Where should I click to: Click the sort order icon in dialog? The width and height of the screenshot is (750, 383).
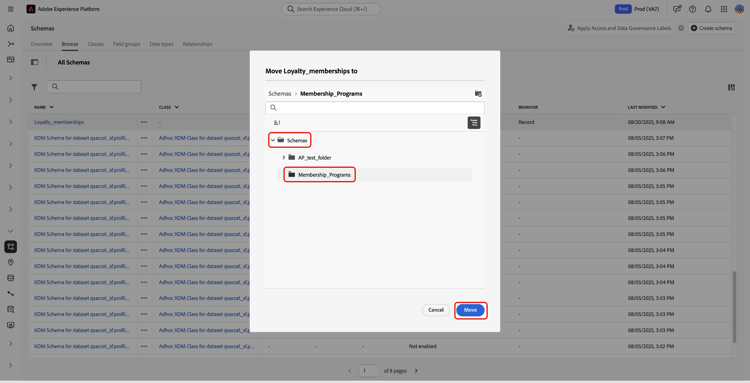[277, 122]
